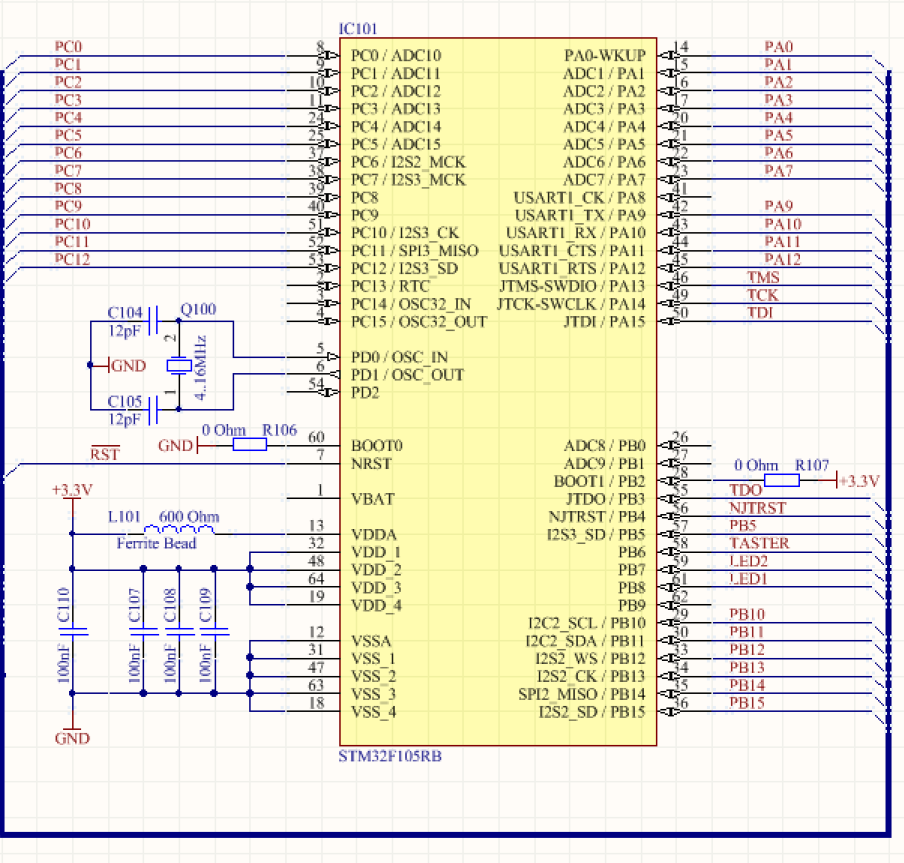Click the JTMS-SWDIO / PA13 pin name
This screenshot has height=863, width=904.
coord(572,286)
